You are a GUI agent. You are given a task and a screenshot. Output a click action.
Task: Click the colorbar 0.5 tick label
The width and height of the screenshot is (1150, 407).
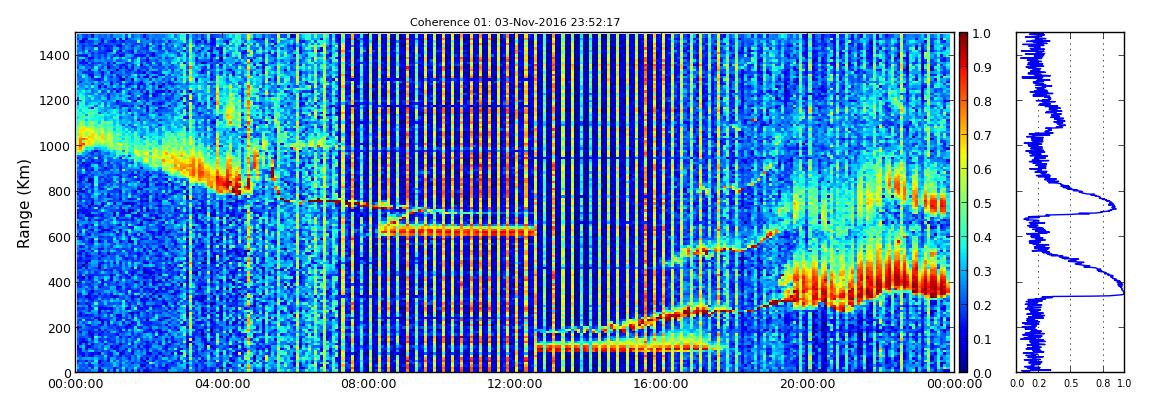982,203
